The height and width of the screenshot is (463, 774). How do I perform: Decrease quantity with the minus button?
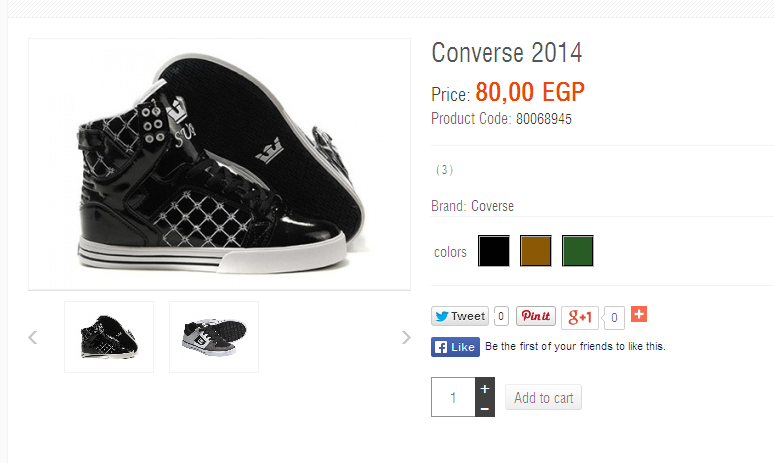pyautogui.click(x=484, y=408)
